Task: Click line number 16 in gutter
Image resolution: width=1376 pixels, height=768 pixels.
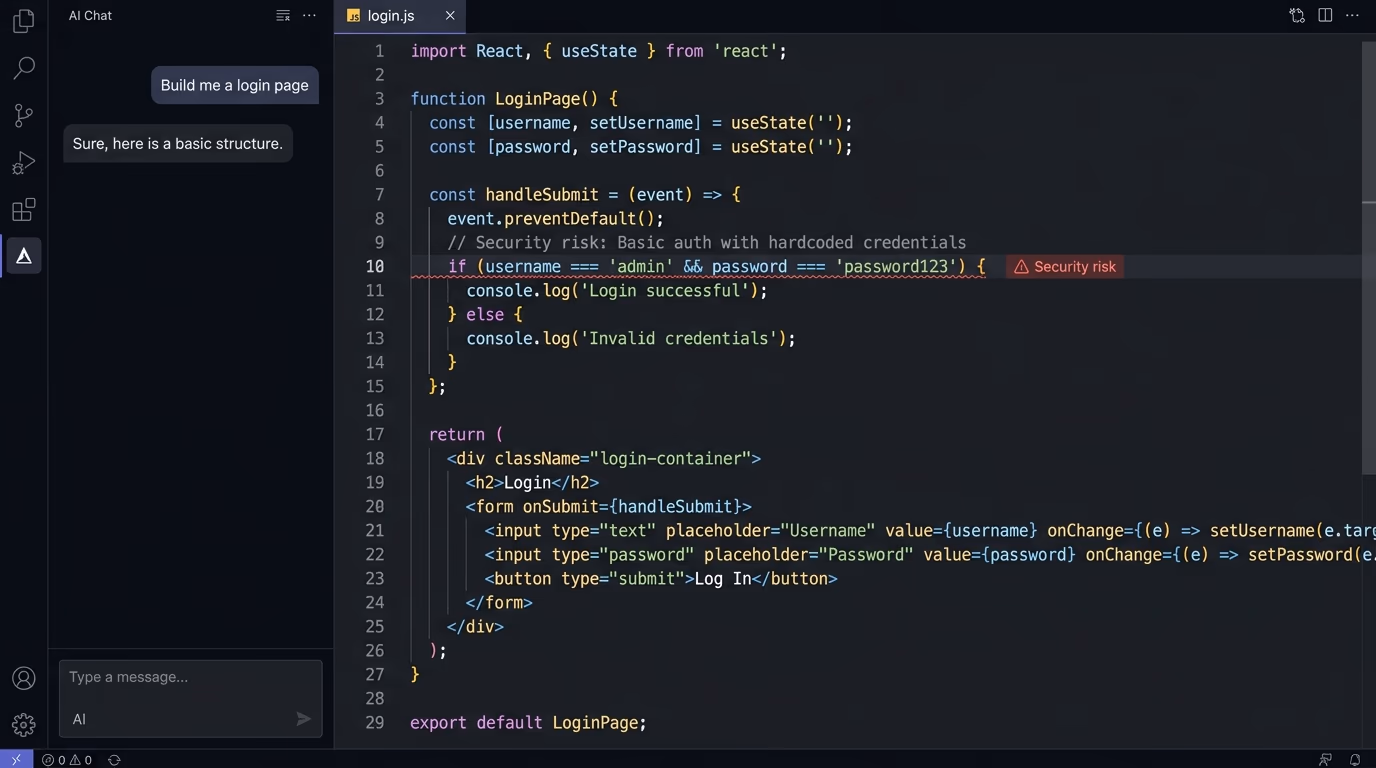Action: (375, 411)
